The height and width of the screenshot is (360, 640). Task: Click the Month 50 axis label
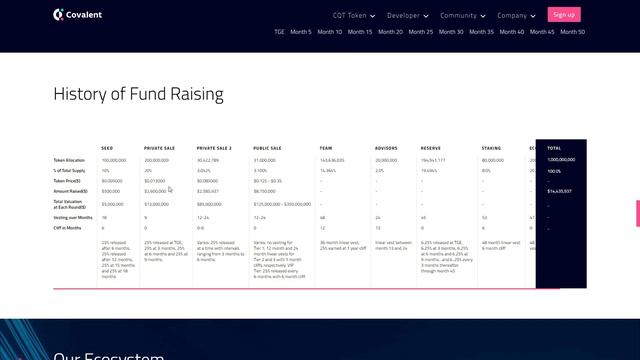click(573, 32)
